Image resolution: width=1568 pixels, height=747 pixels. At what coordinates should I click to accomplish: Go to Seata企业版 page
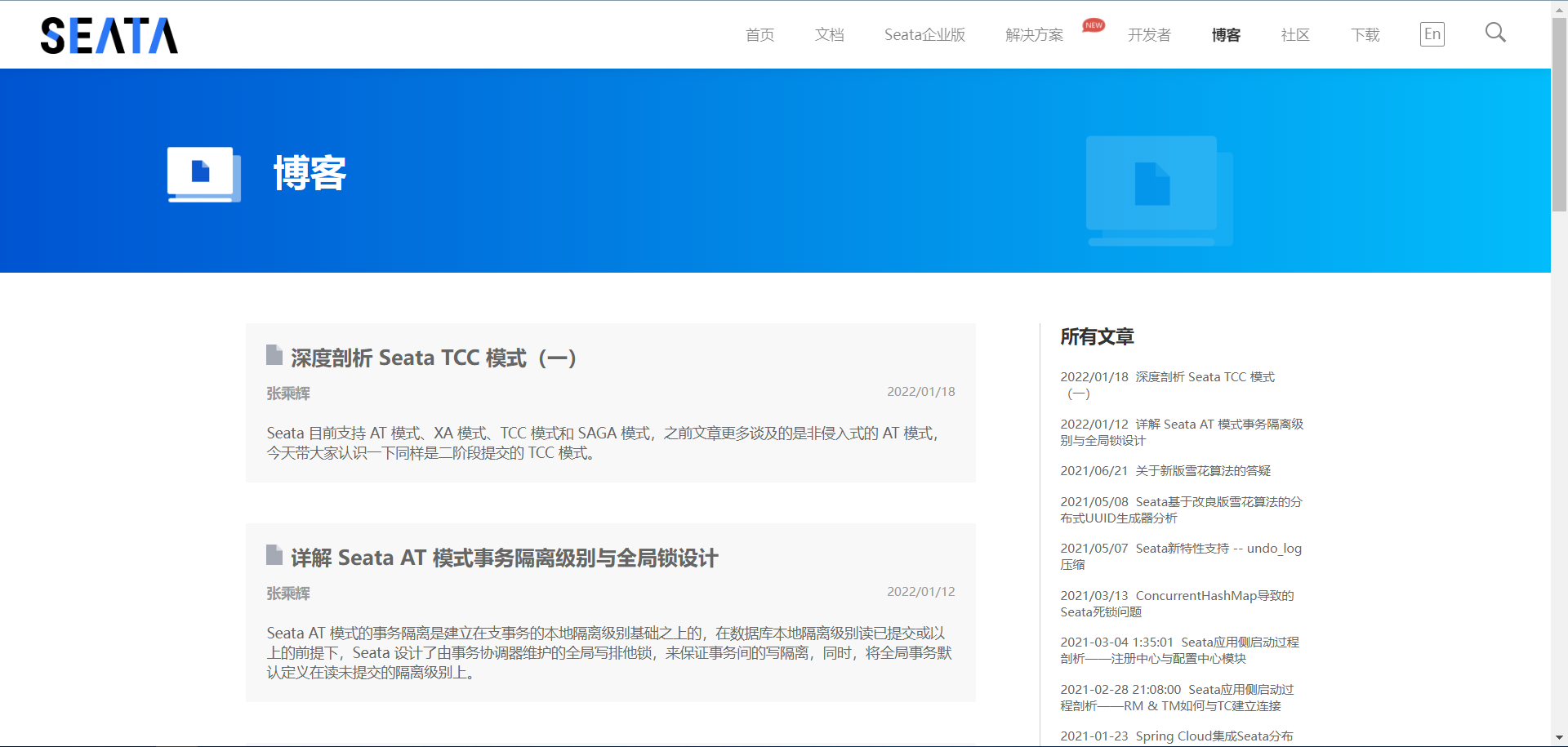click(x=924, y=35)
